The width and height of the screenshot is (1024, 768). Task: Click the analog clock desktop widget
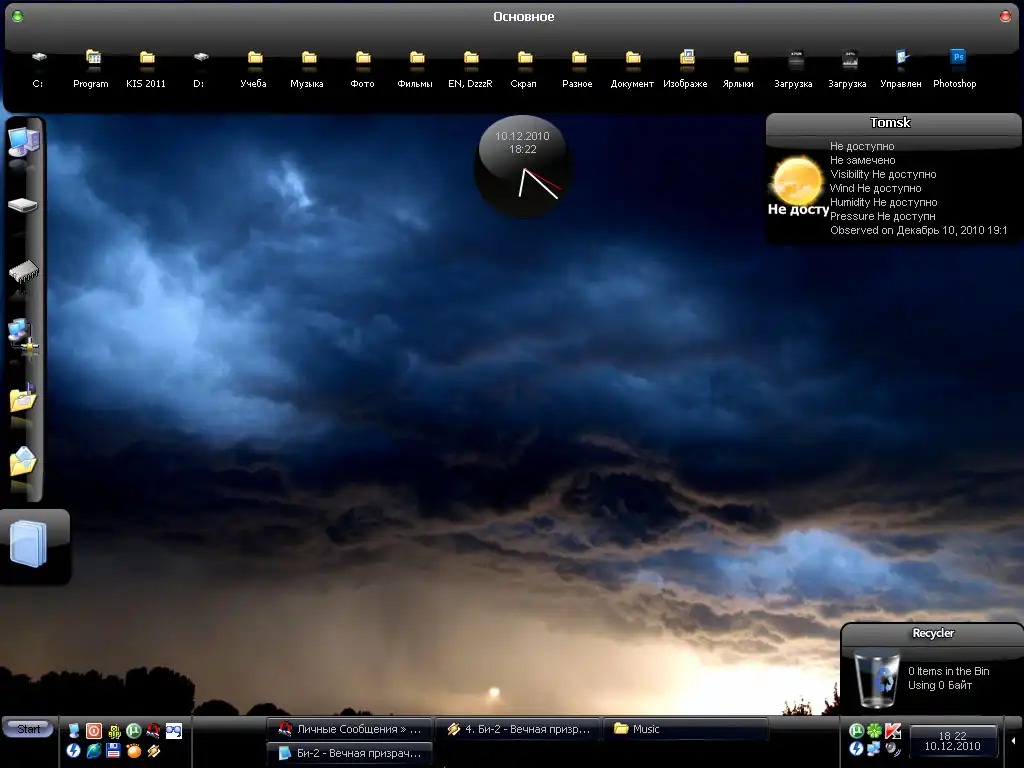(x=522, y=166)
